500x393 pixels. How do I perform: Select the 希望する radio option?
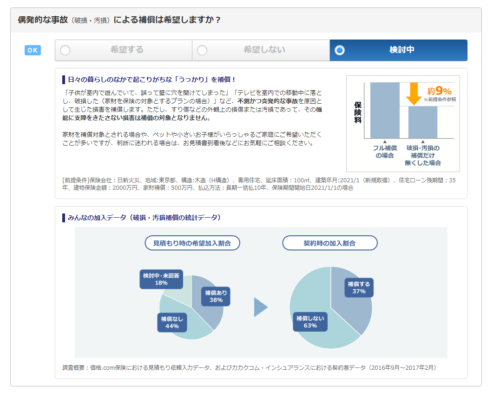123,50
